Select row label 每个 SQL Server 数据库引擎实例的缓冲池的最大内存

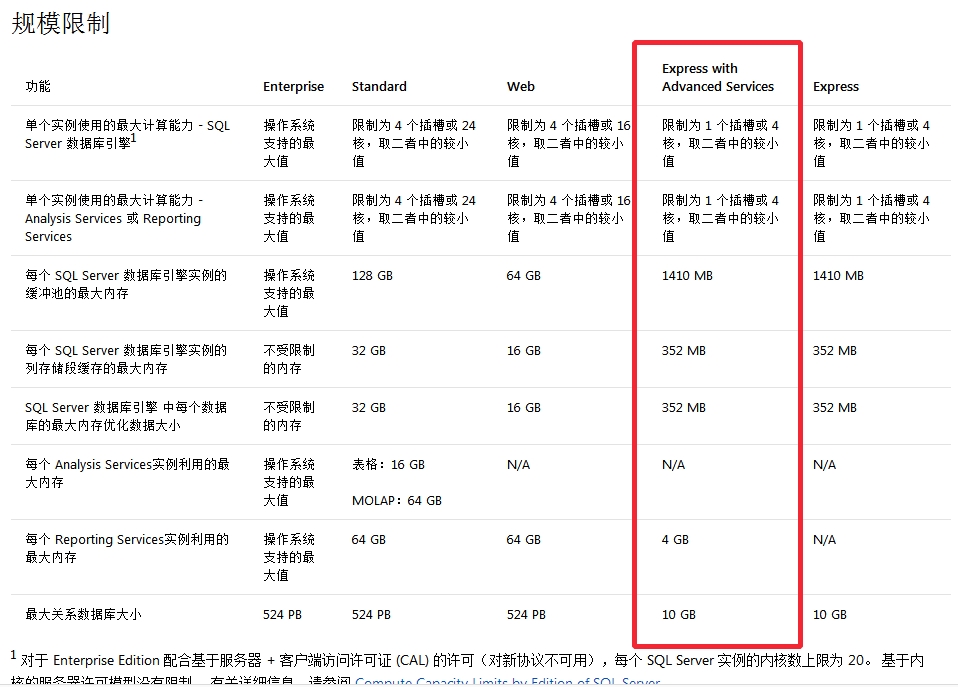coord(126,284)
